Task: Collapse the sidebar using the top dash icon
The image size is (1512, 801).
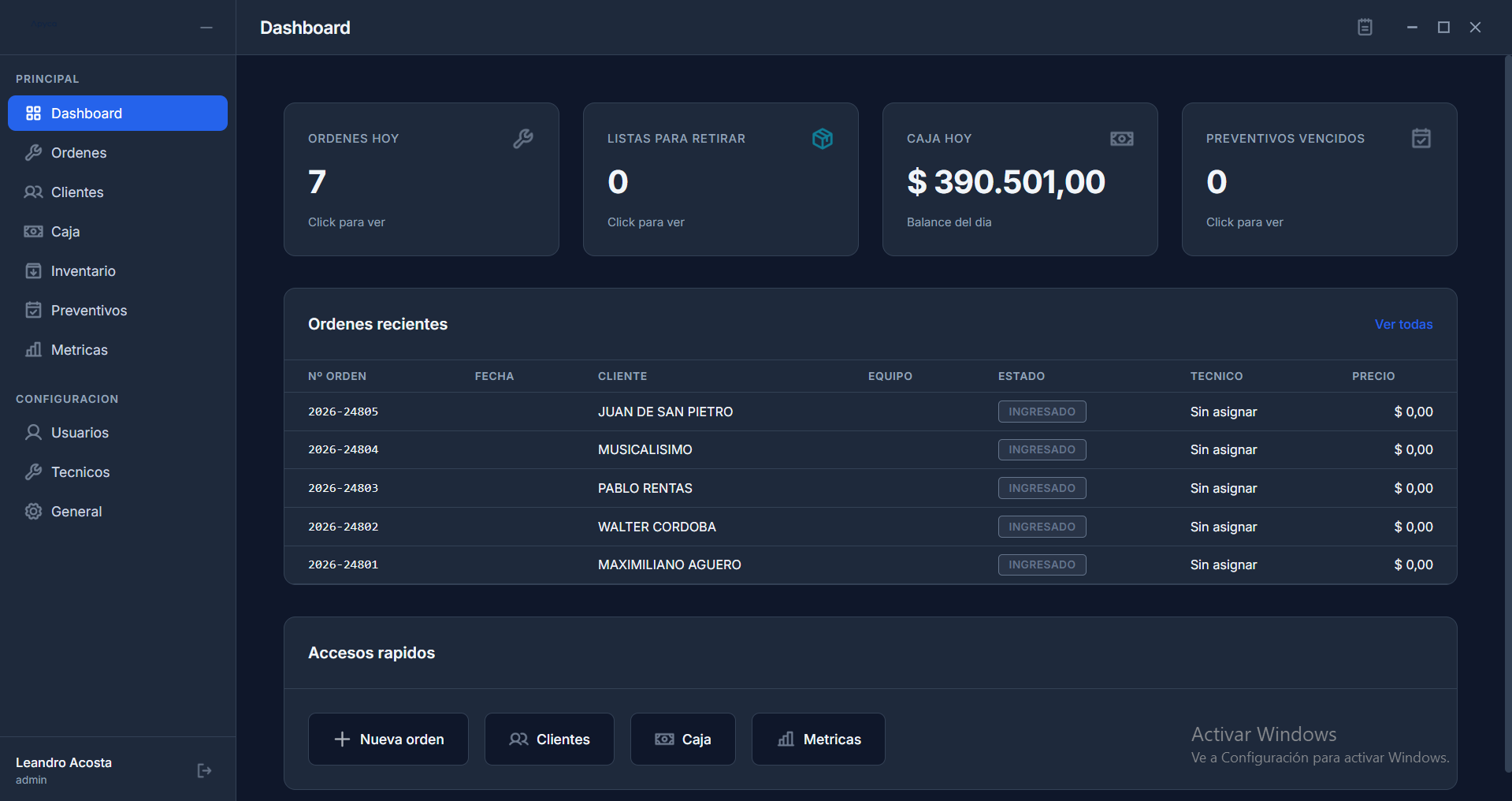Action: click(206, 28)
